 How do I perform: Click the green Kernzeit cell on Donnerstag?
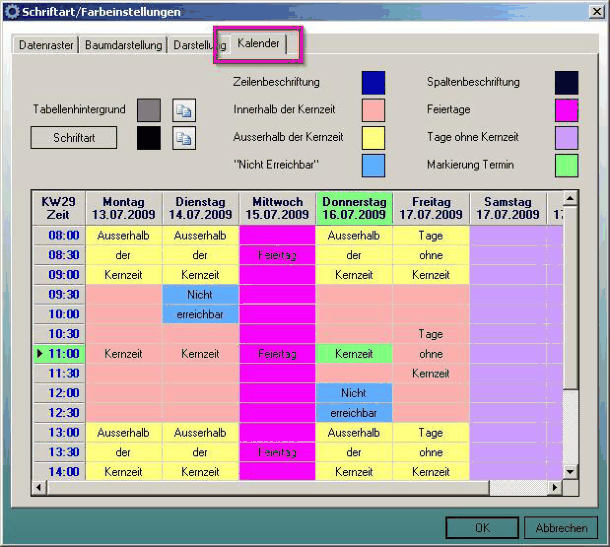click(354, 354)
